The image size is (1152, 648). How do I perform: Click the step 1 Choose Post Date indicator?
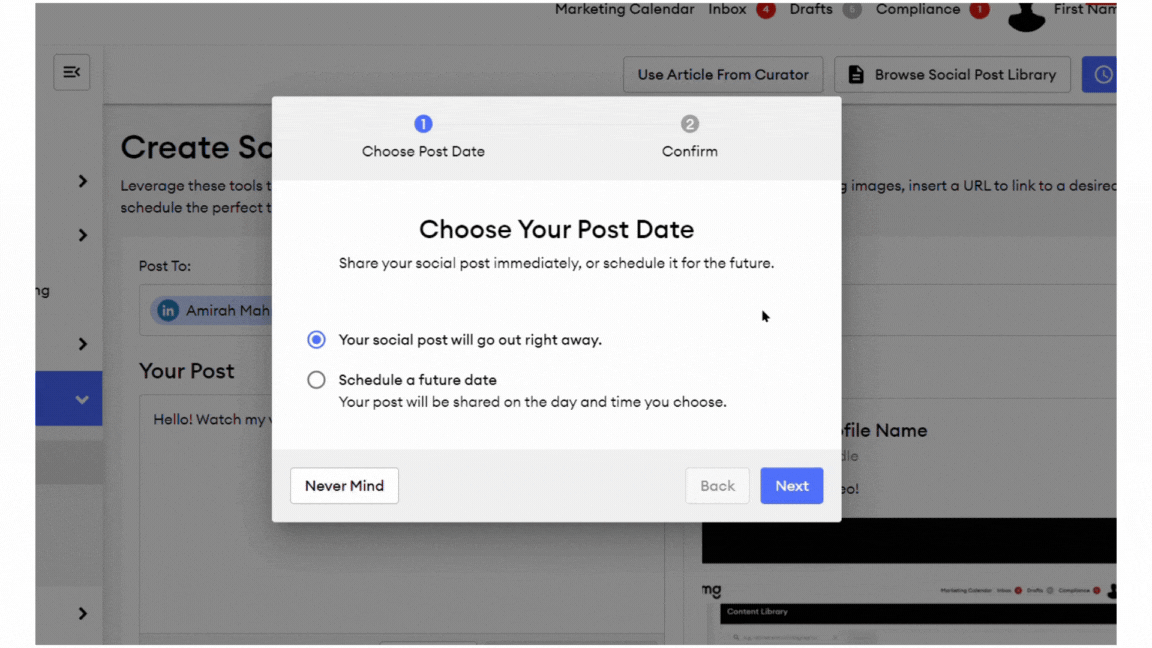coord(423,125)
